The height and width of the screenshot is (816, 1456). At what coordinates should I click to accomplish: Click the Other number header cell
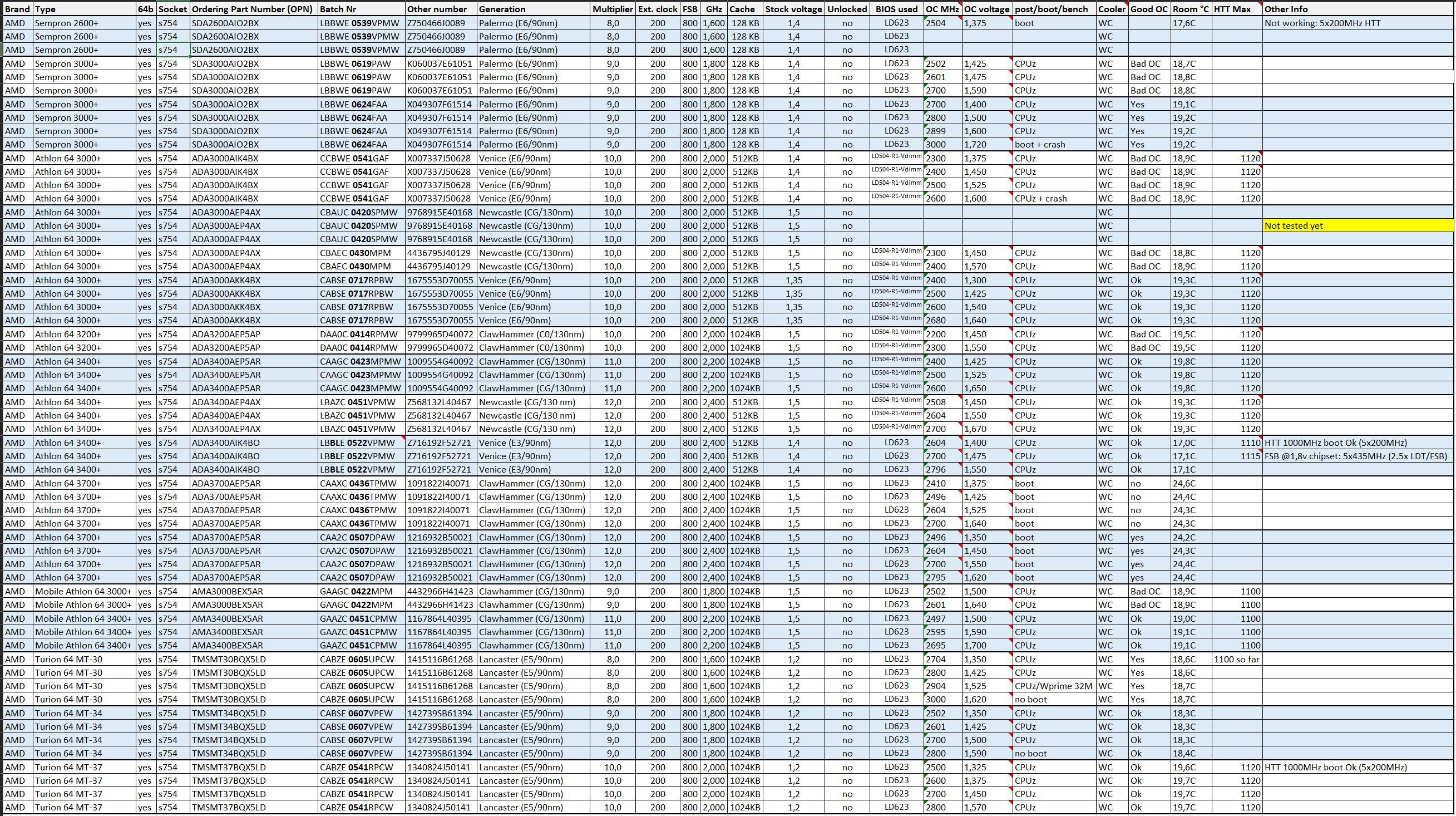(x=441, y=9)
